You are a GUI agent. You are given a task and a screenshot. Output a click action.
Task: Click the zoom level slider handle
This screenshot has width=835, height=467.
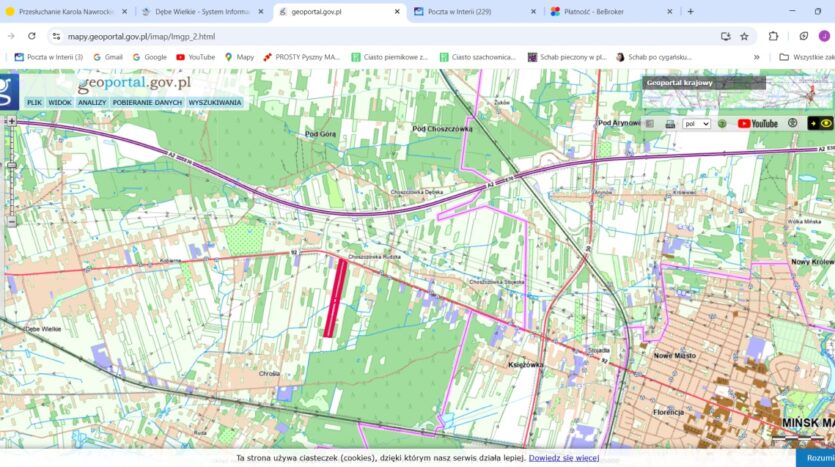point(12,165)
